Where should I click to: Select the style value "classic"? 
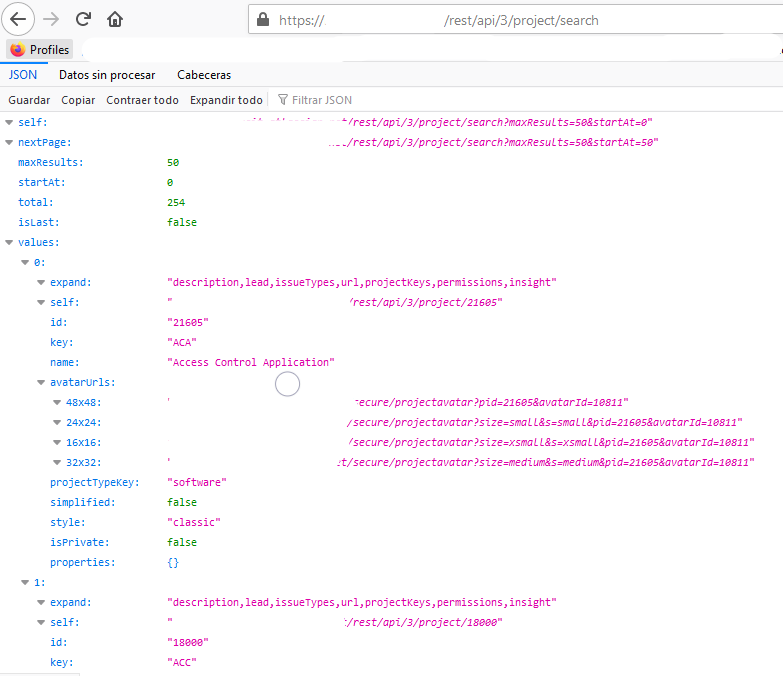[194, 522]
